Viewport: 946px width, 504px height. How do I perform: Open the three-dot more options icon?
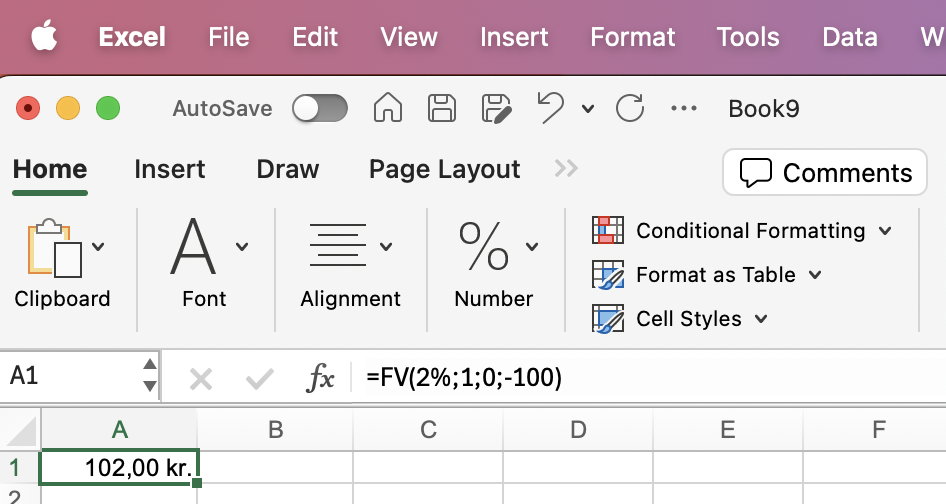click(684, 109)
